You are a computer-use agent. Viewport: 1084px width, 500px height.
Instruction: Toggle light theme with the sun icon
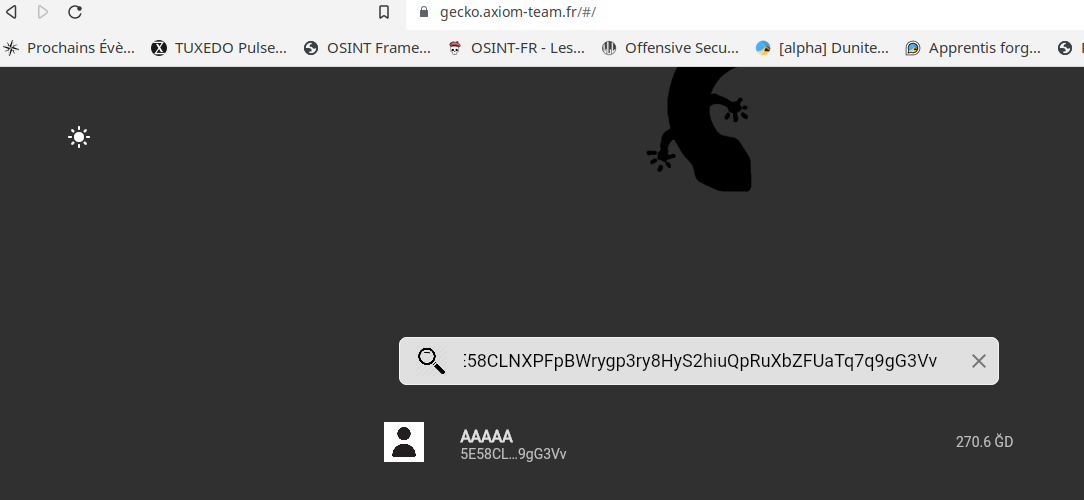[x=79, y=137]
